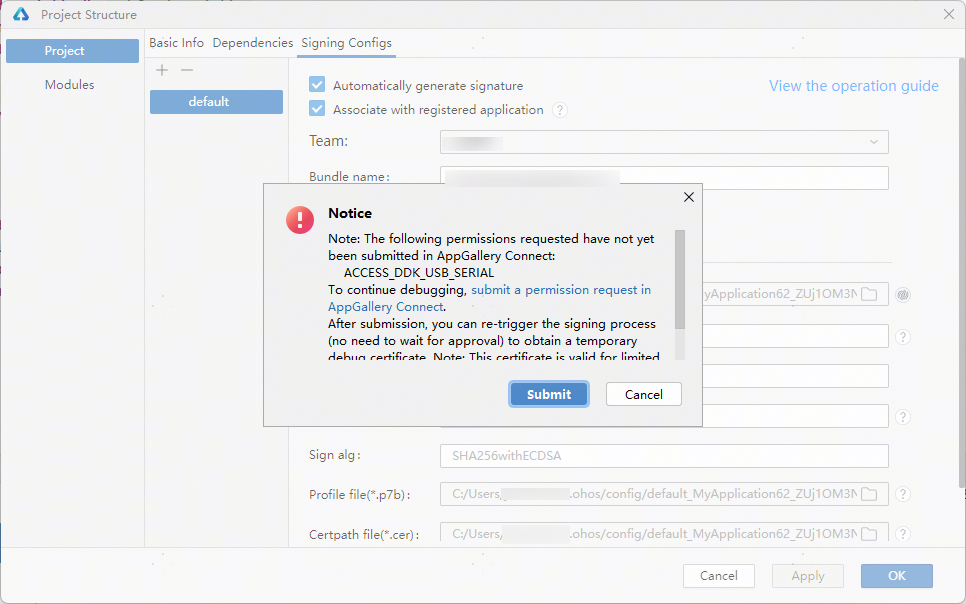
Task: Toggle Automatically generate signature checkbox
Action: click(317, 85)
